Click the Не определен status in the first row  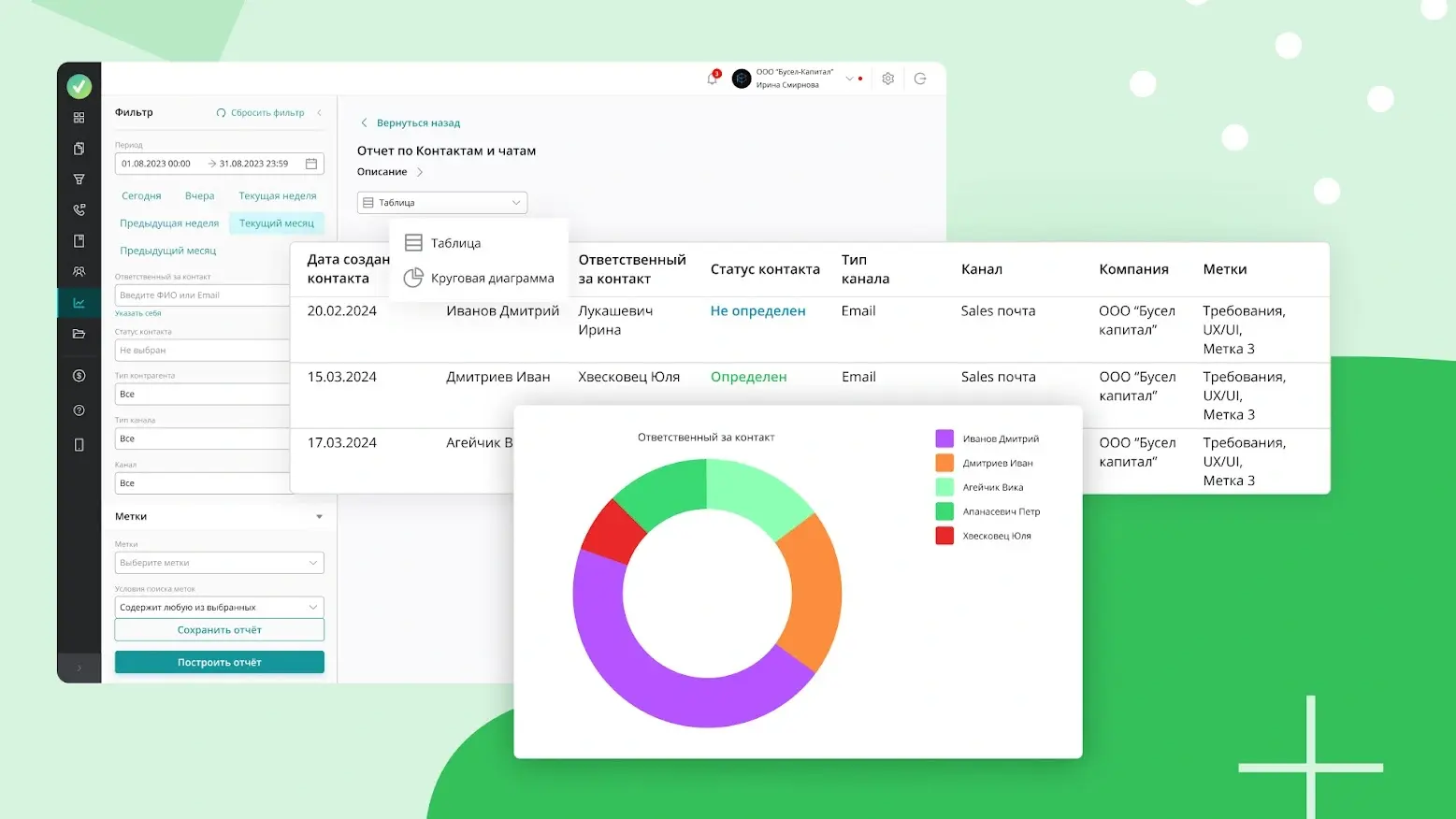tap(757, 311)
